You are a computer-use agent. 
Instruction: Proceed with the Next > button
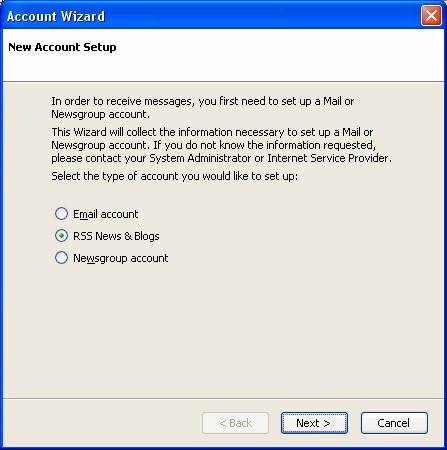tap(314, 423)
